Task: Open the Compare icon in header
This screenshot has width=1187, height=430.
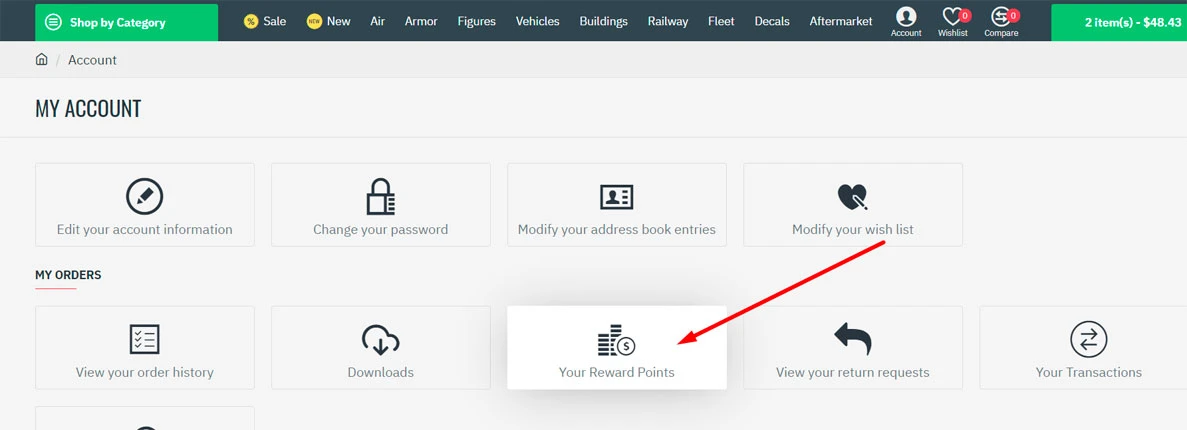Action: (1001, 20)
